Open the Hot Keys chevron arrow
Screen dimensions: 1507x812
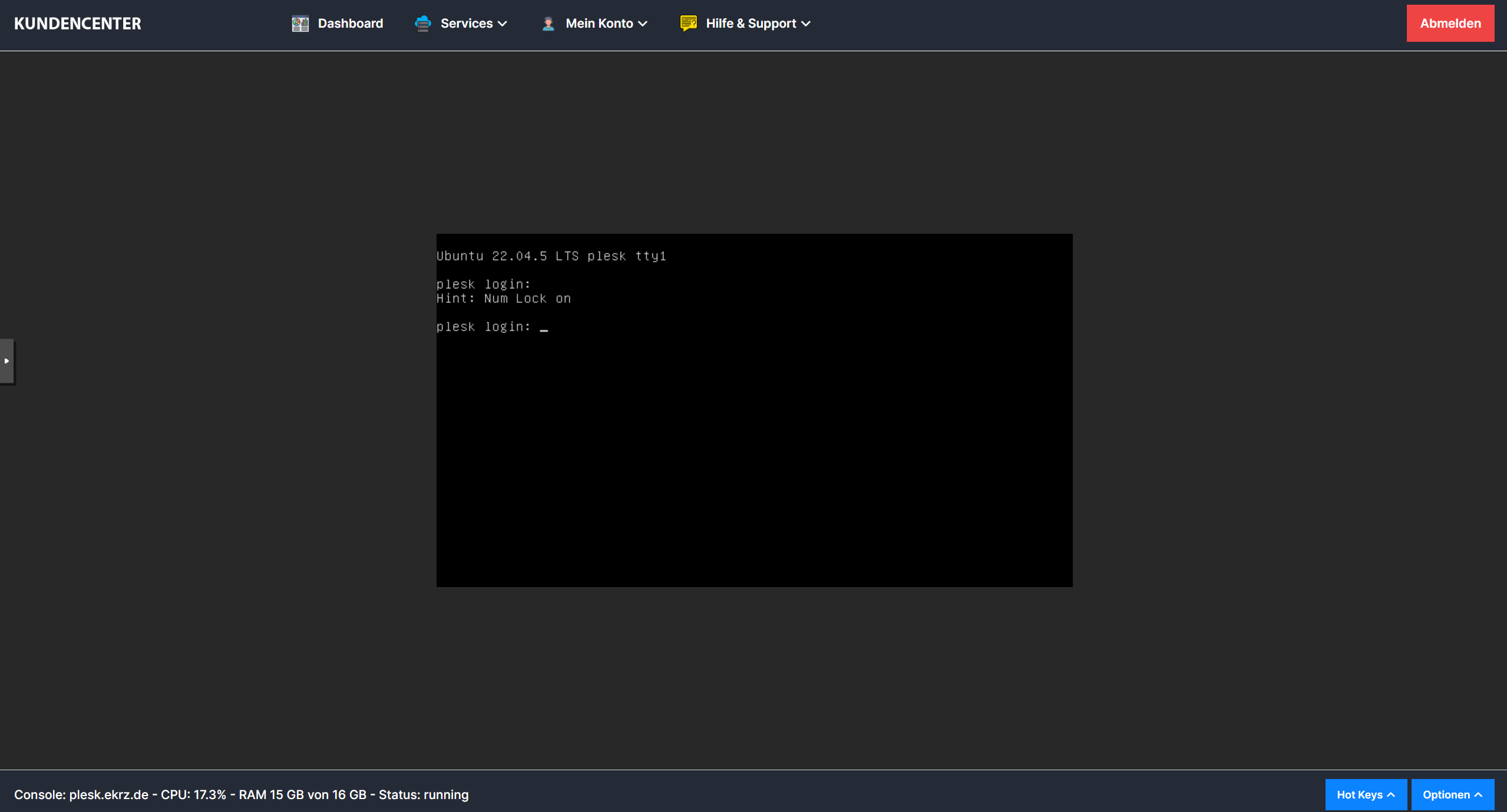(x=1391, y=795)
